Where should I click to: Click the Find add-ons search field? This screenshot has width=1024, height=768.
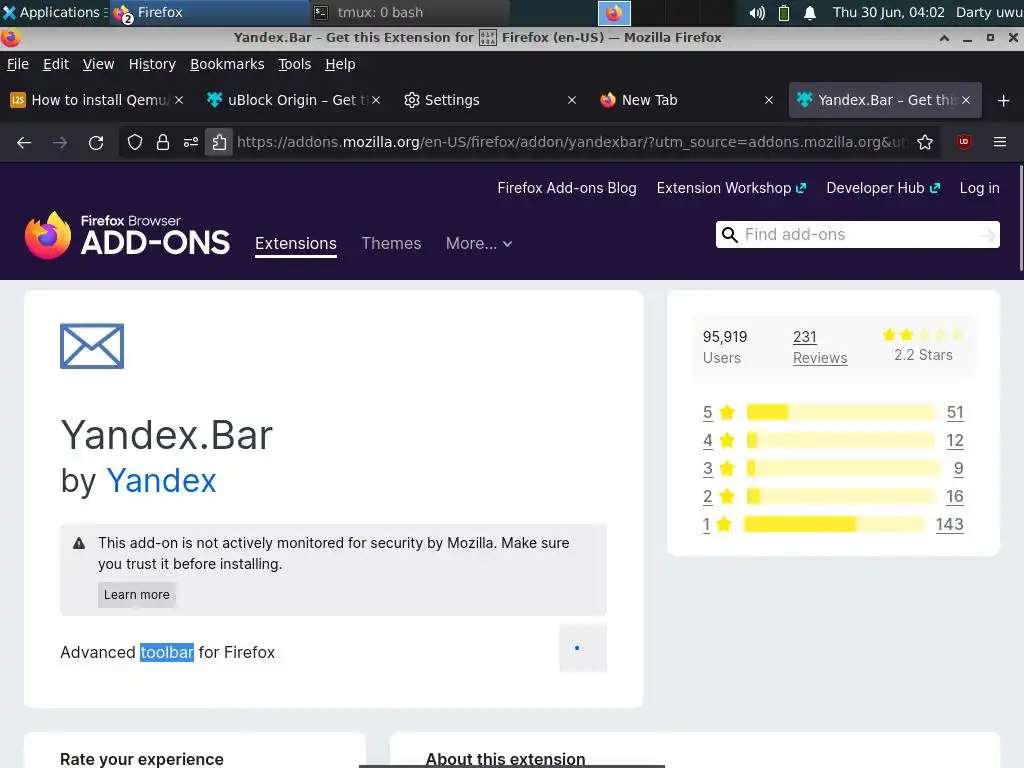coord(857,234)
